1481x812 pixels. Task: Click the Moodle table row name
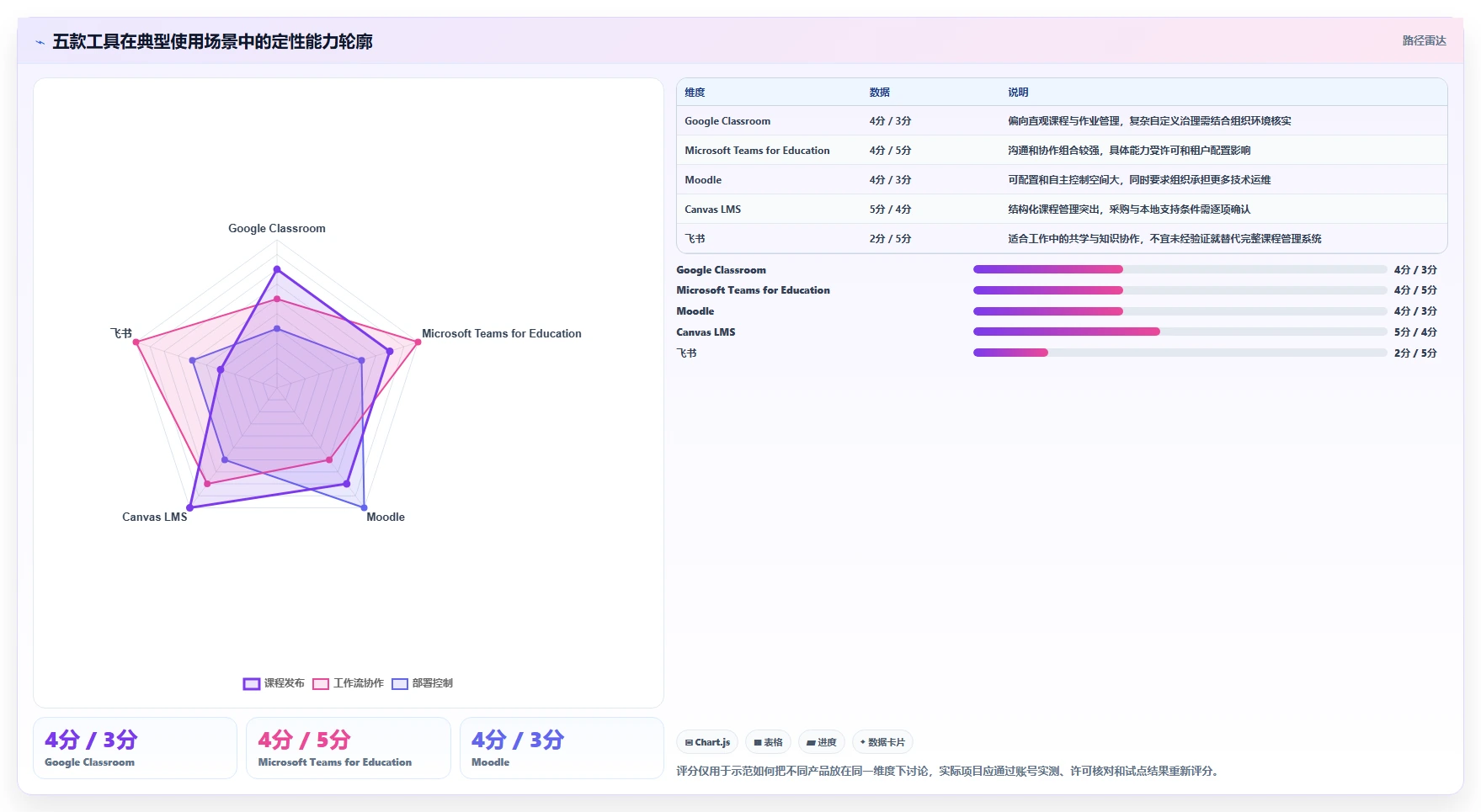703,180
